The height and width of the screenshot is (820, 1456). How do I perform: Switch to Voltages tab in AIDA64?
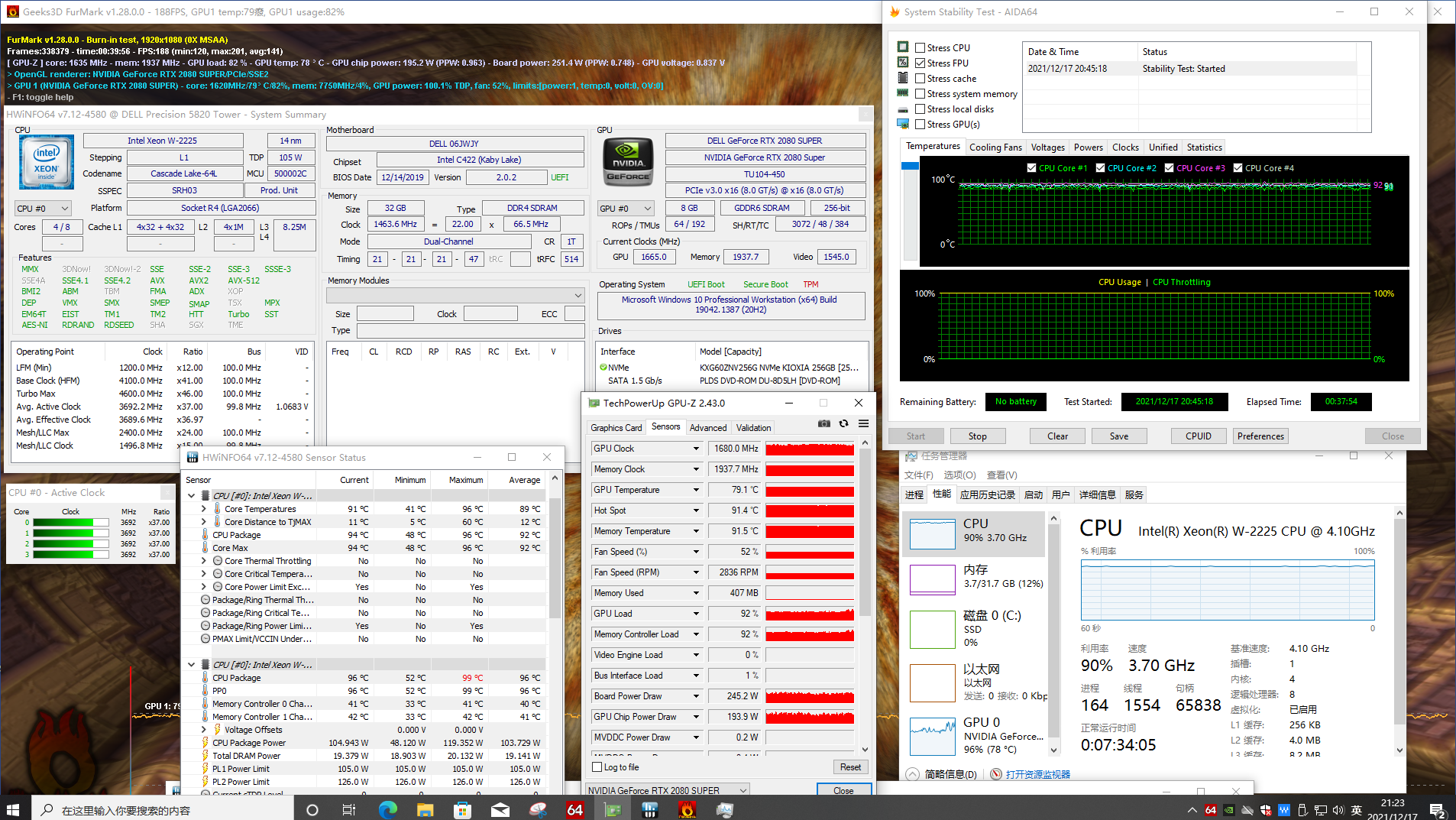tap(1047, 147)
